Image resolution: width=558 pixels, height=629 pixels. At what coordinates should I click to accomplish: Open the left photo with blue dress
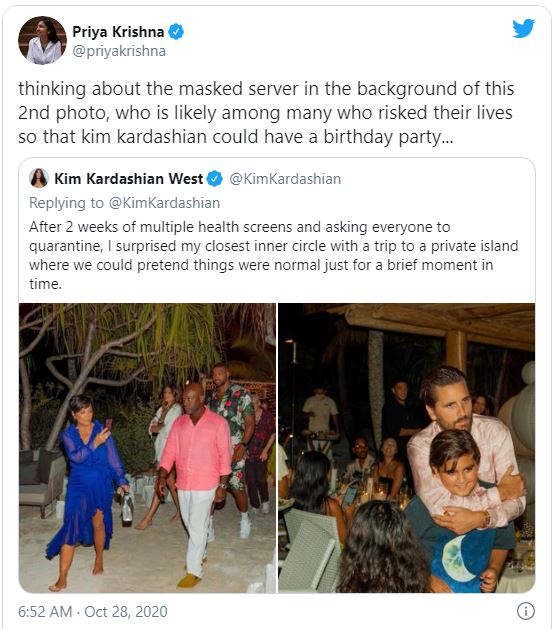click(147, 448)
